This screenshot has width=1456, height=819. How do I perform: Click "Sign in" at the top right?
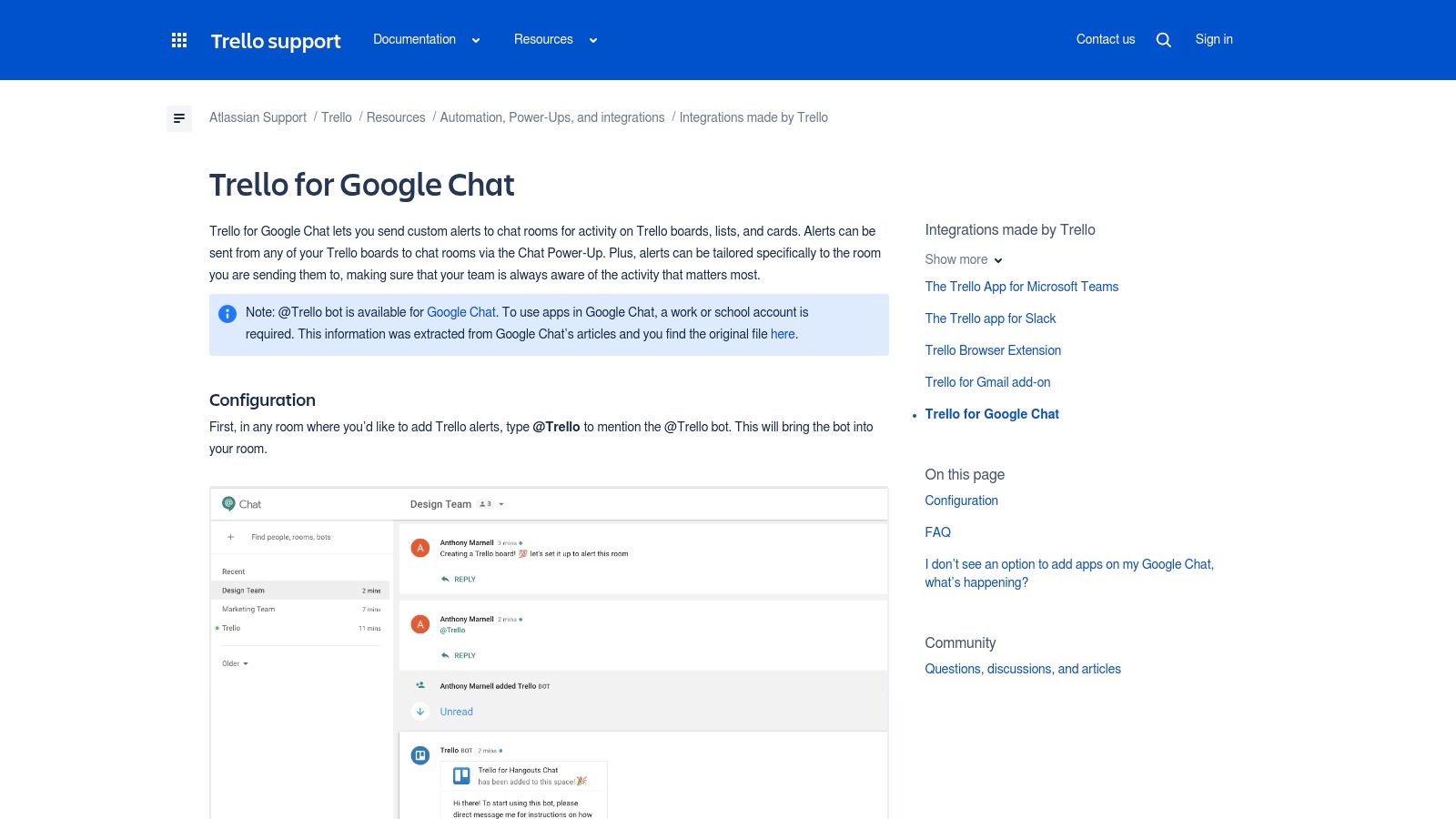pyautogui.click(x=1214, y=39)
